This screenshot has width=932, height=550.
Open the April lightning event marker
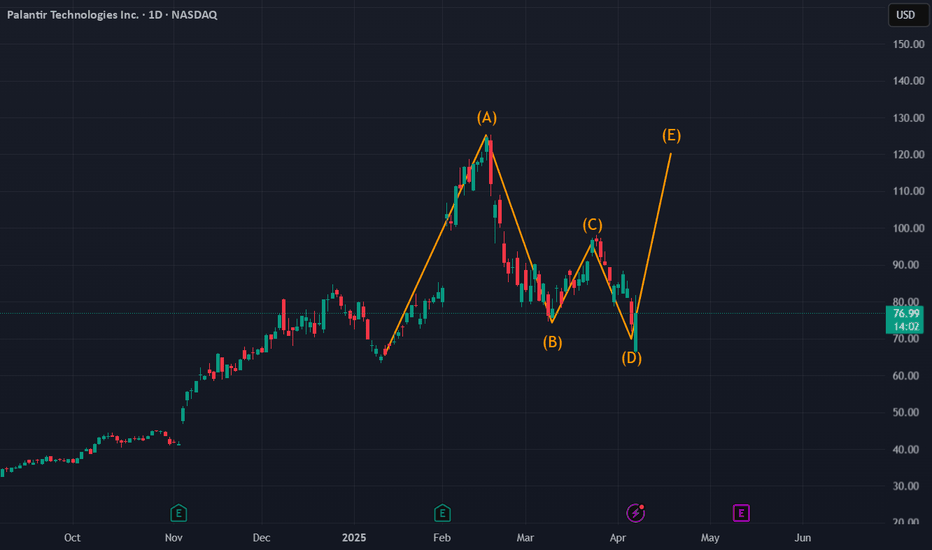point(635,513)
